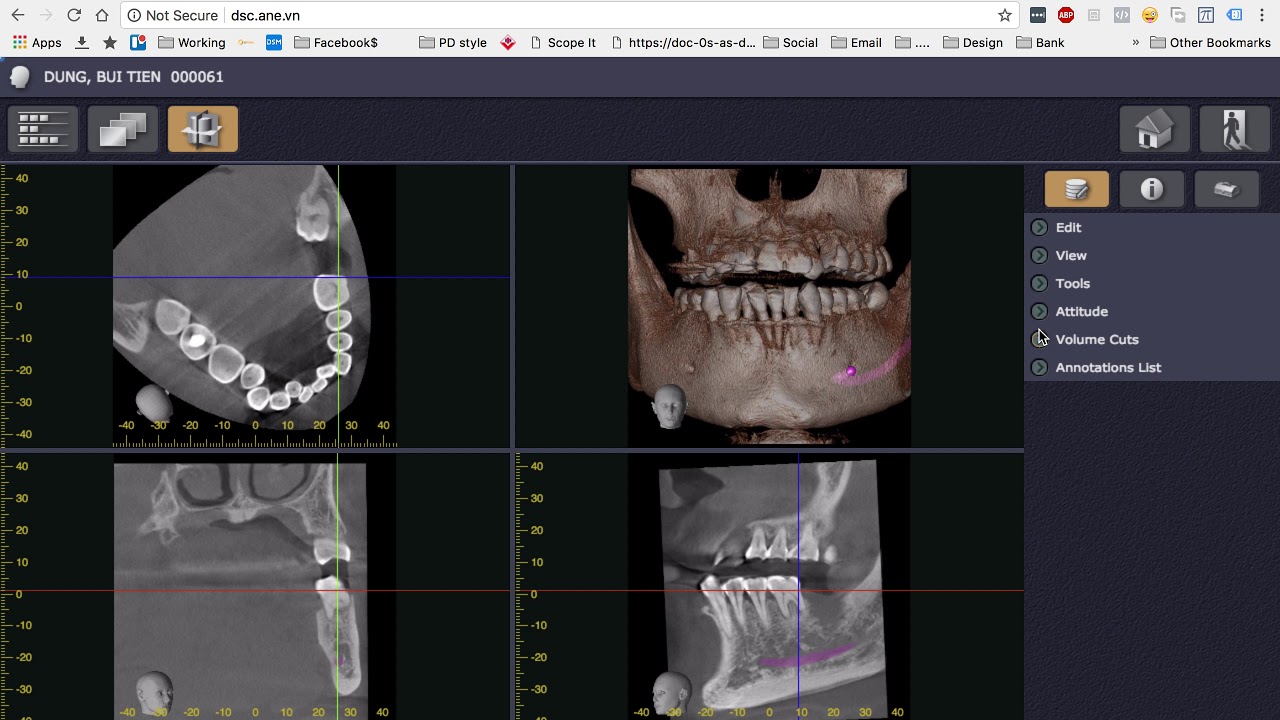Image resolution: width=1280 pixels, height=720 pixels.
Task: Click the pink nerve canal trace in sagittal view
Action: pos(808,656)
